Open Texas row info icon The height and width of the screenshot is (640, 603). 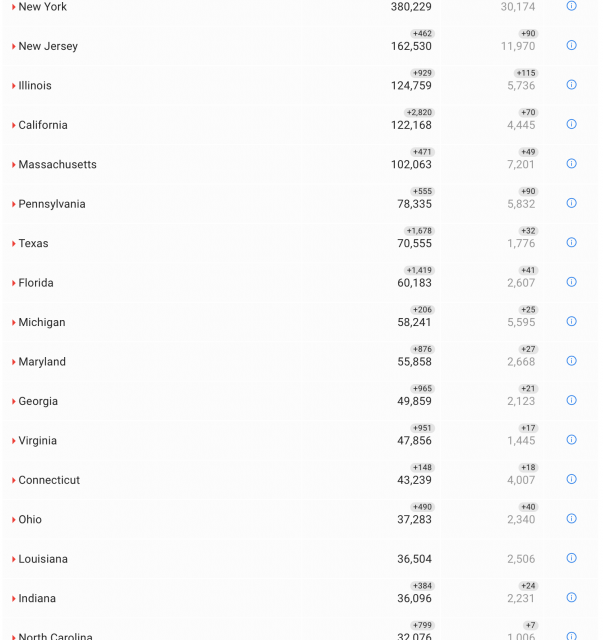(571, 242)
